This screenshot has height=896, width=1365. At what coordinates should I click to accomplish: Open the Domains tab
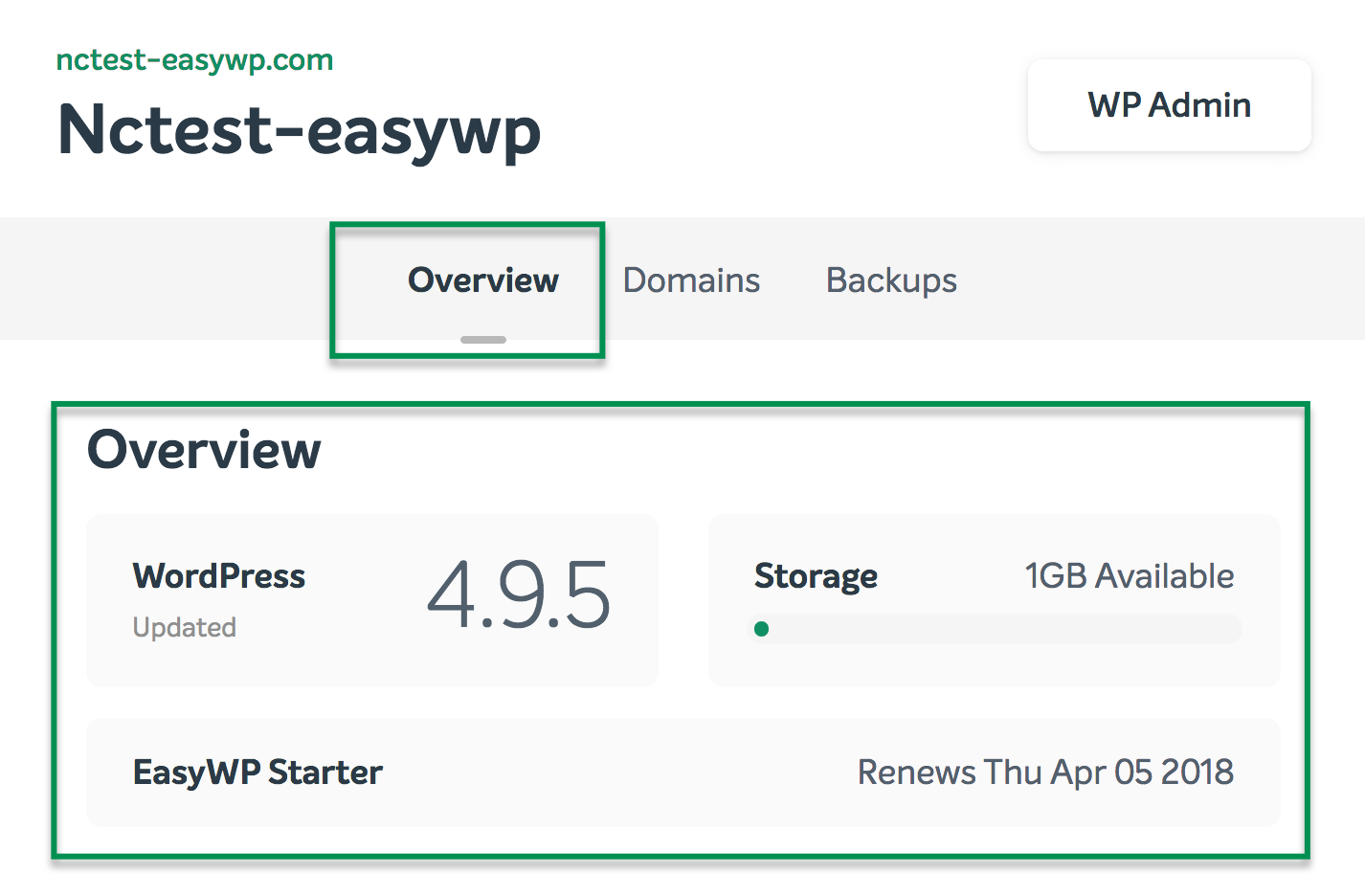coord(691,280)
